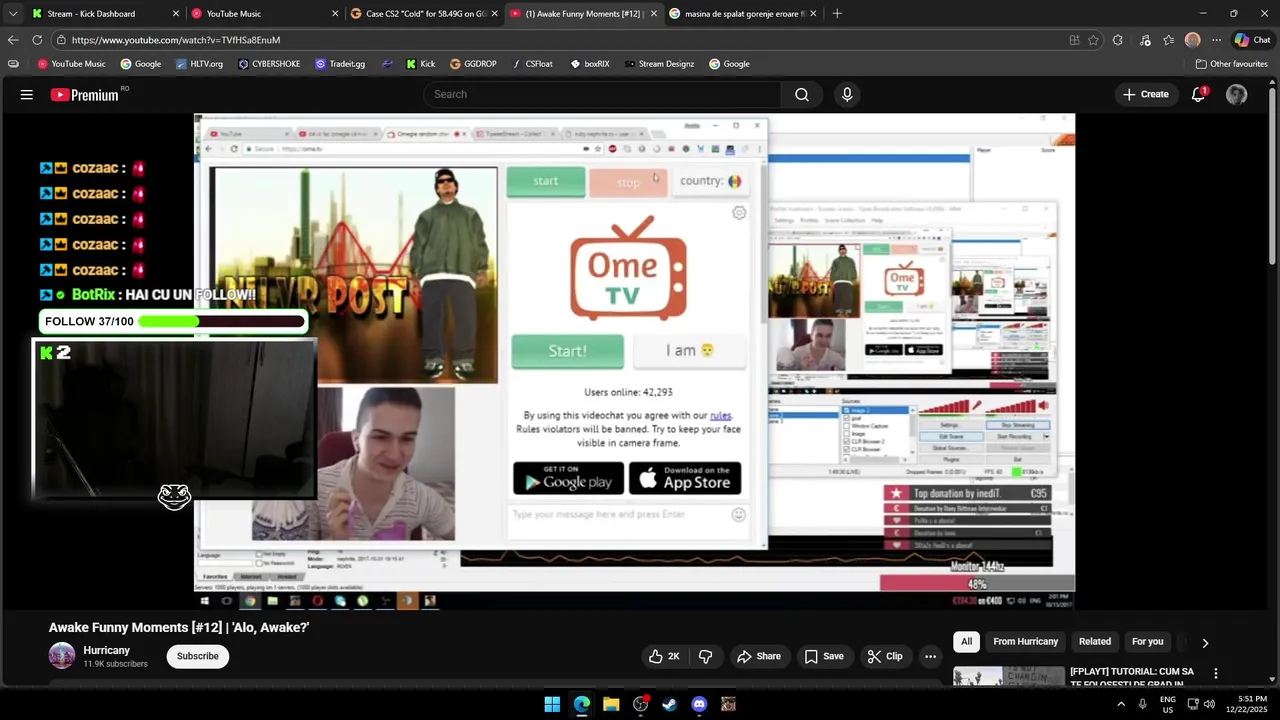
Task: Open YouTube notifications bell
Action: pos(1198,94)
